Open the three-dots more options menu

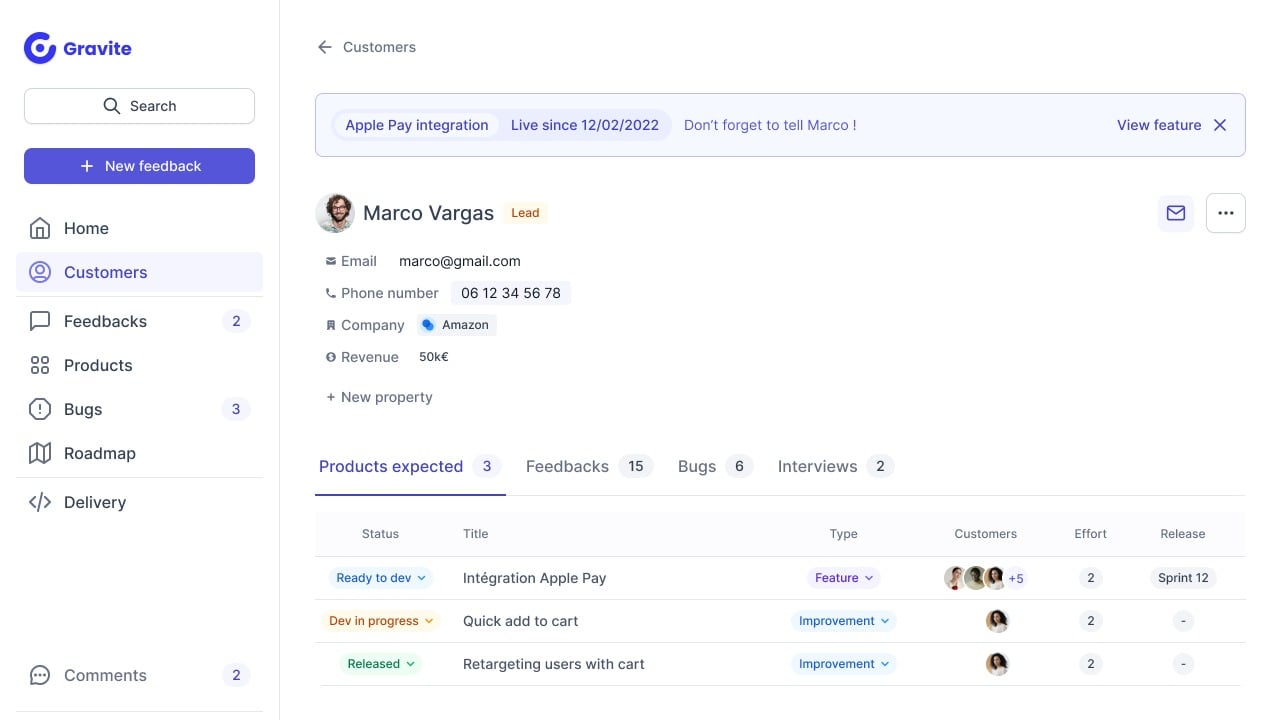[x=1225, y=213]
